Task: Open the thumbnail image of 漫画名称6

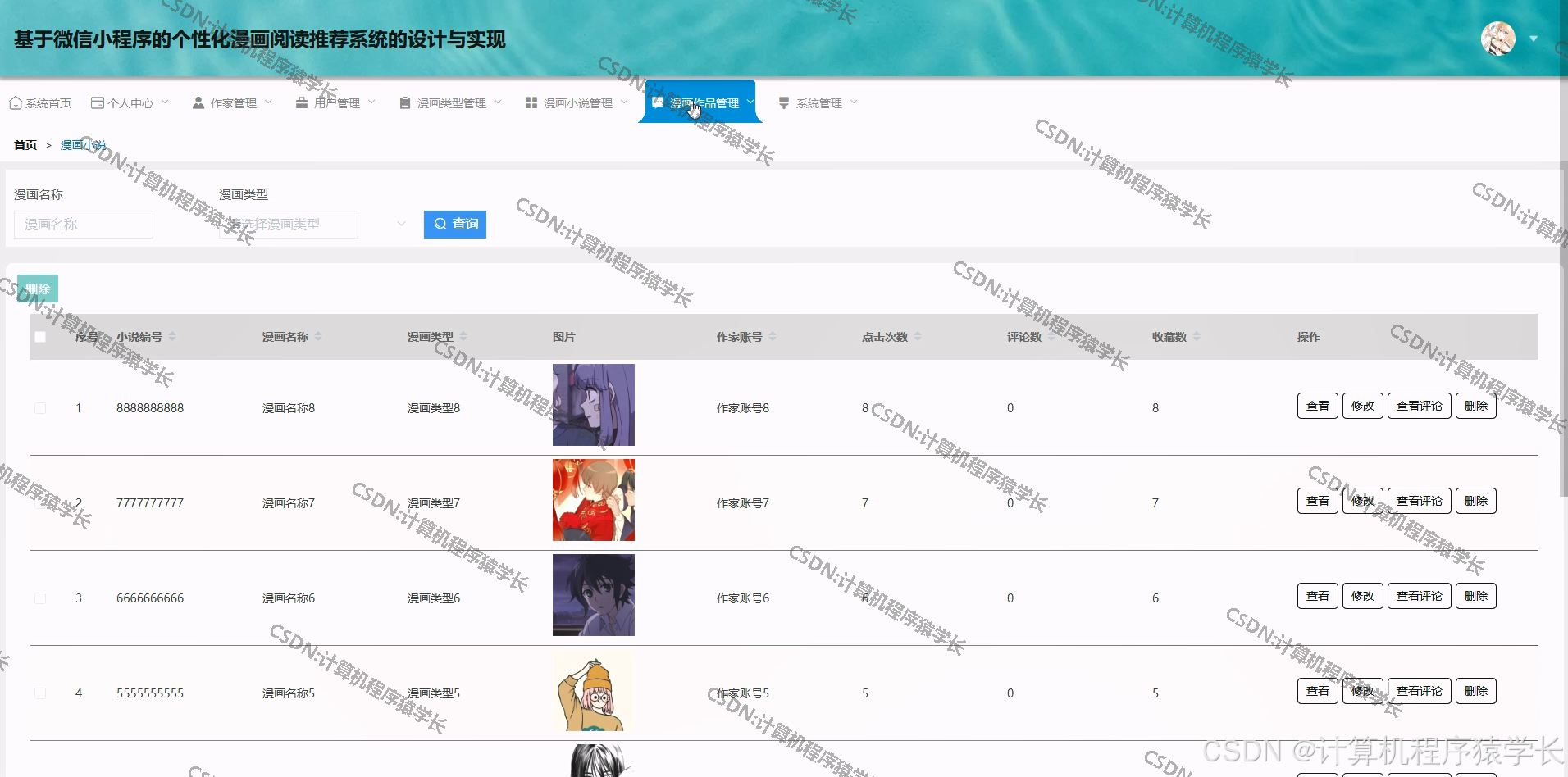Action: click(594, 595)
